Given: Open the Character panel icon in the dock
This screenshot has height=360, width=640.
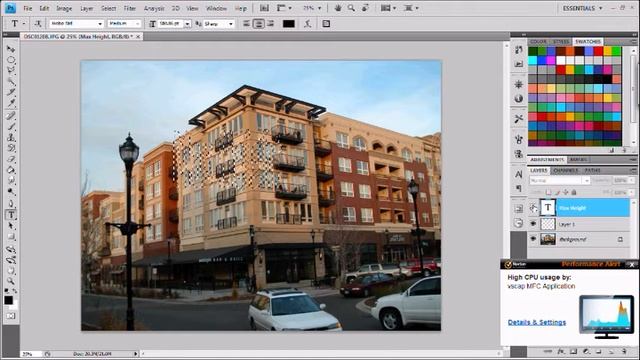Looking at the screenshot, I should [x=519, y=174].
